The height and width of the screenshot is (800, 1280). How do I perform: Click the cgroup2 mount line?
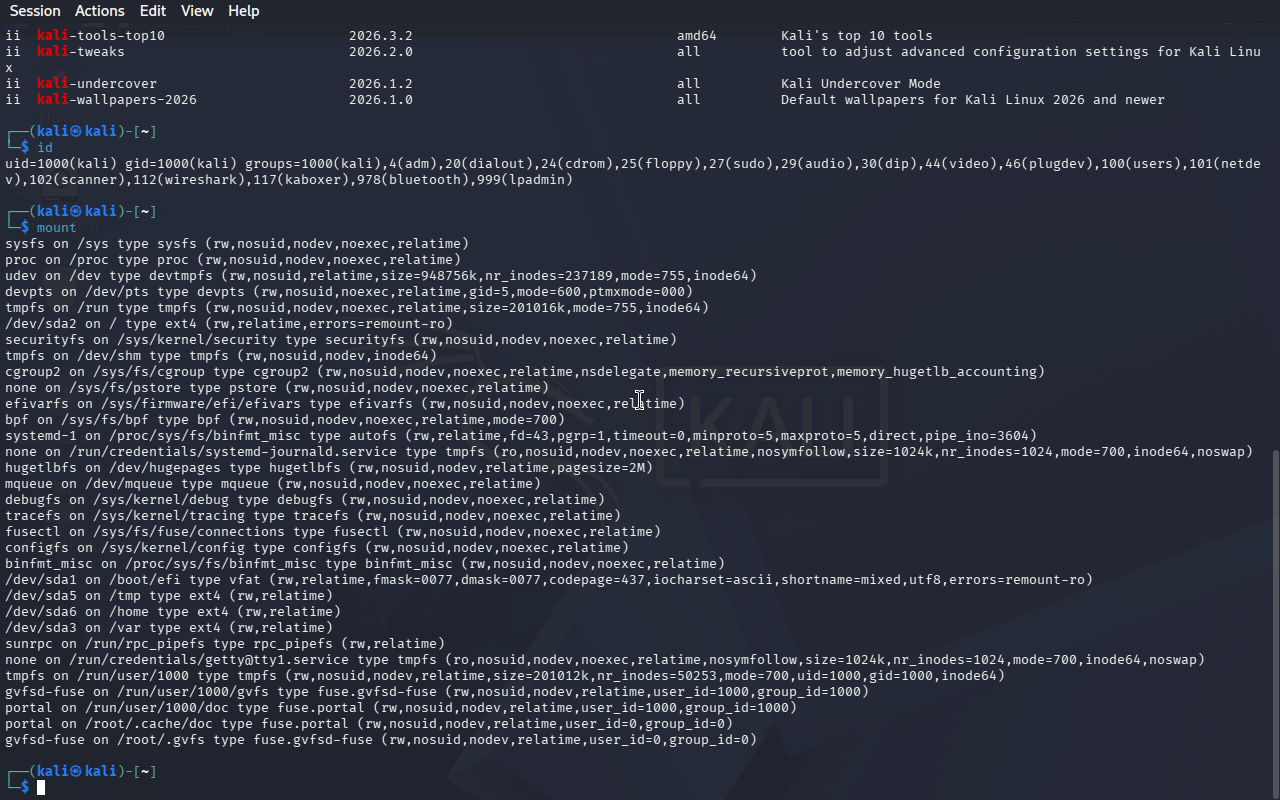[525, 372]
